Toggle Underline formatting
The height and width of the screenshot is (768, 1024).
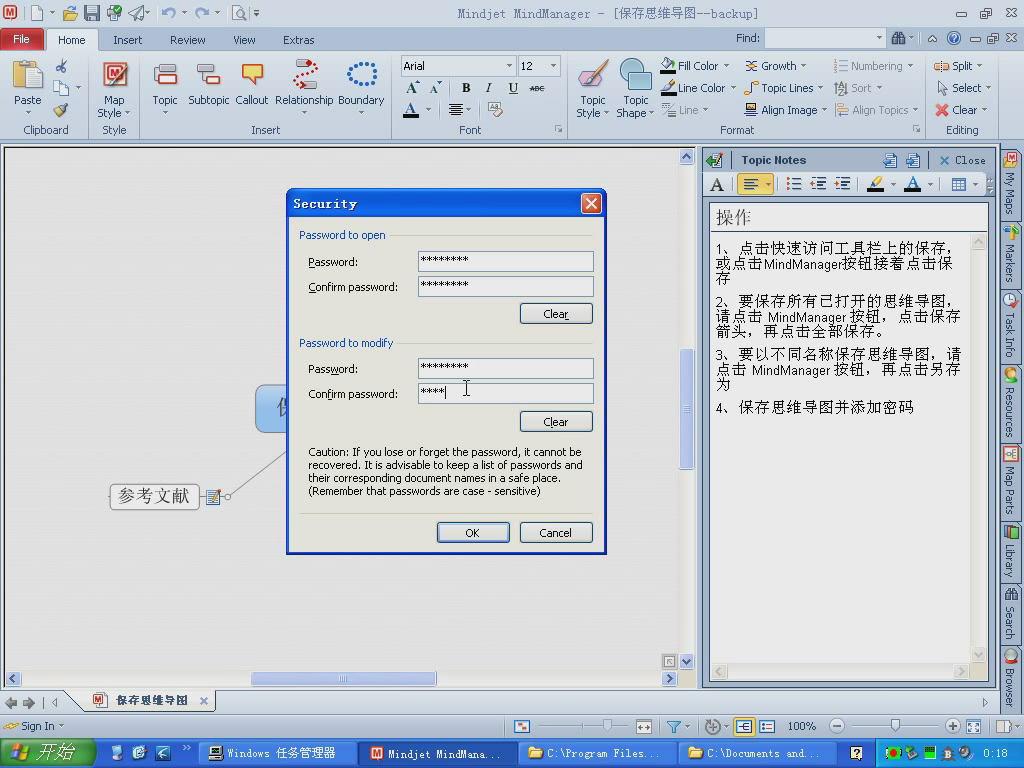tap(513, 88)
